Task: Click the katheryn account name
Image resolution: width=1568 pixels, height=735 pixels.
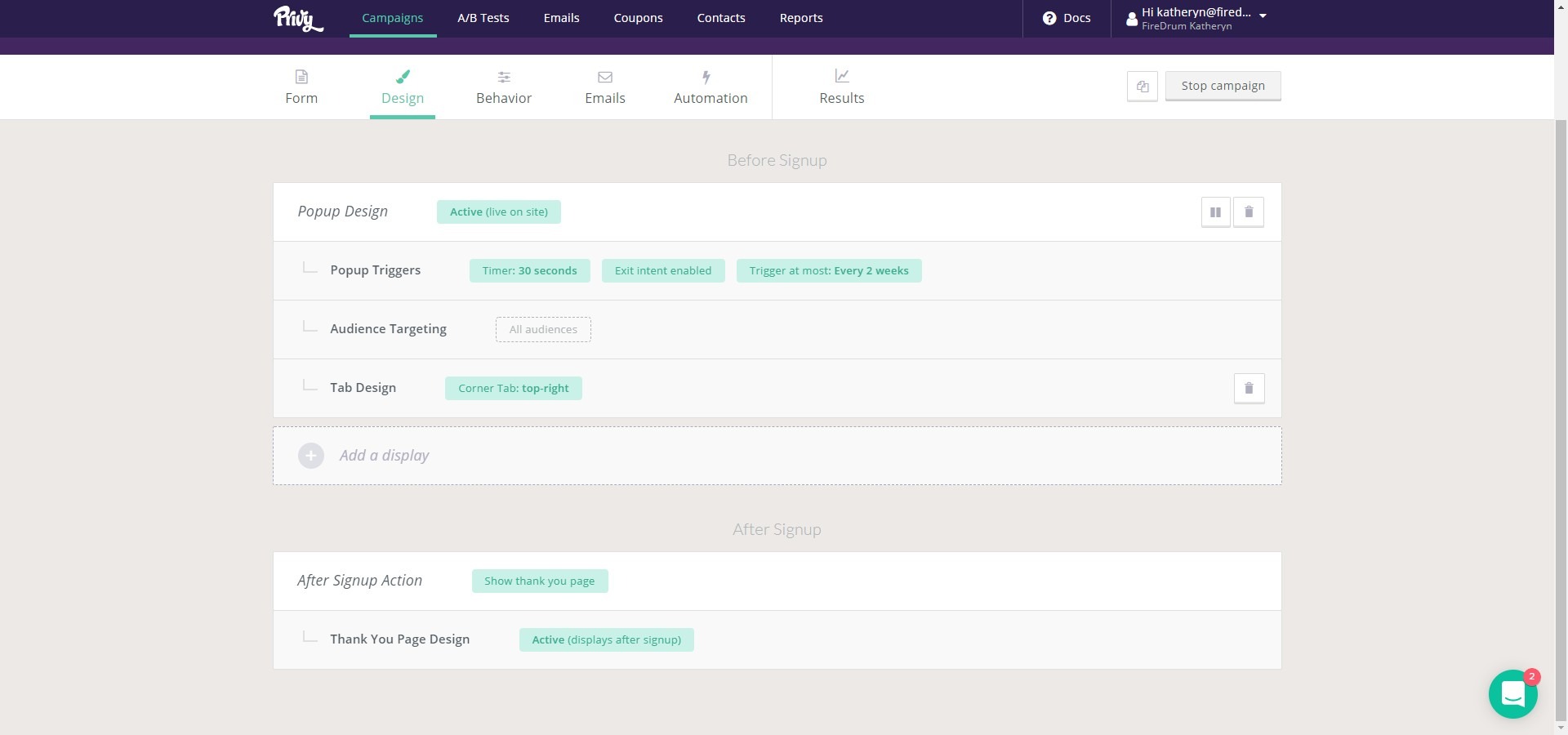Action: point(1196,12)
